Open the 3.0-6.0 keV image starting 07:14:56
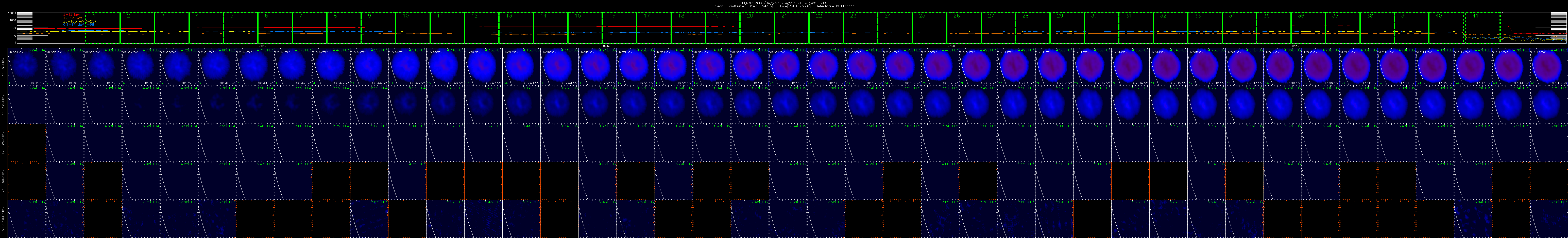 (1549, 67)
